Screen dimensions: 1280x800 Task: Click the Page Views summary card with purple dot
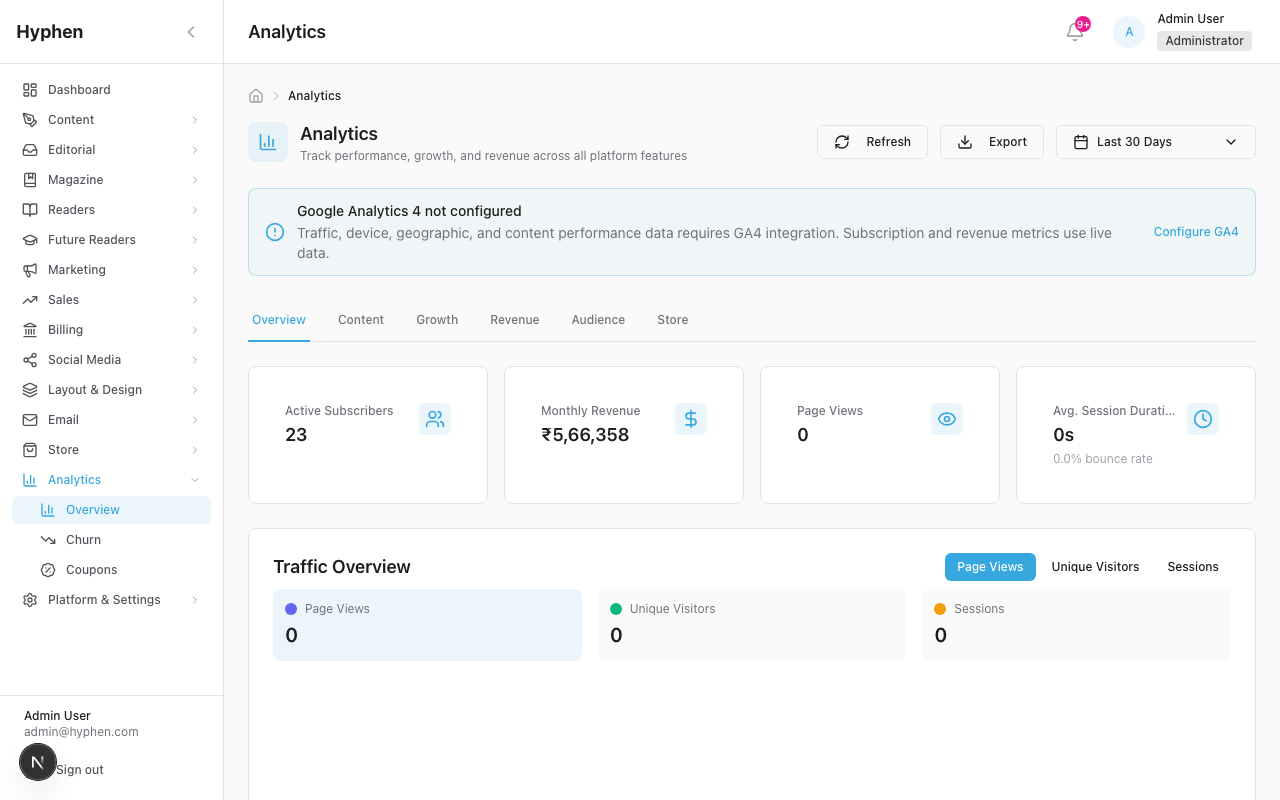coord(427,625)
